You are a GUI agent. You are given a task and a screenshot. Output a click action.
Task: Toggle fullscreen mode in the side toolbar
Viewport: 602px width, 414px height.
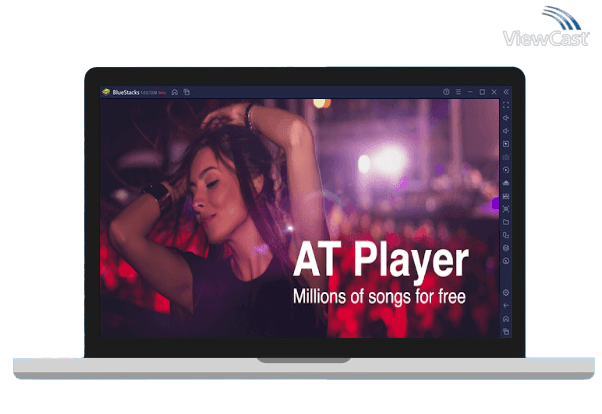point(506,105)
